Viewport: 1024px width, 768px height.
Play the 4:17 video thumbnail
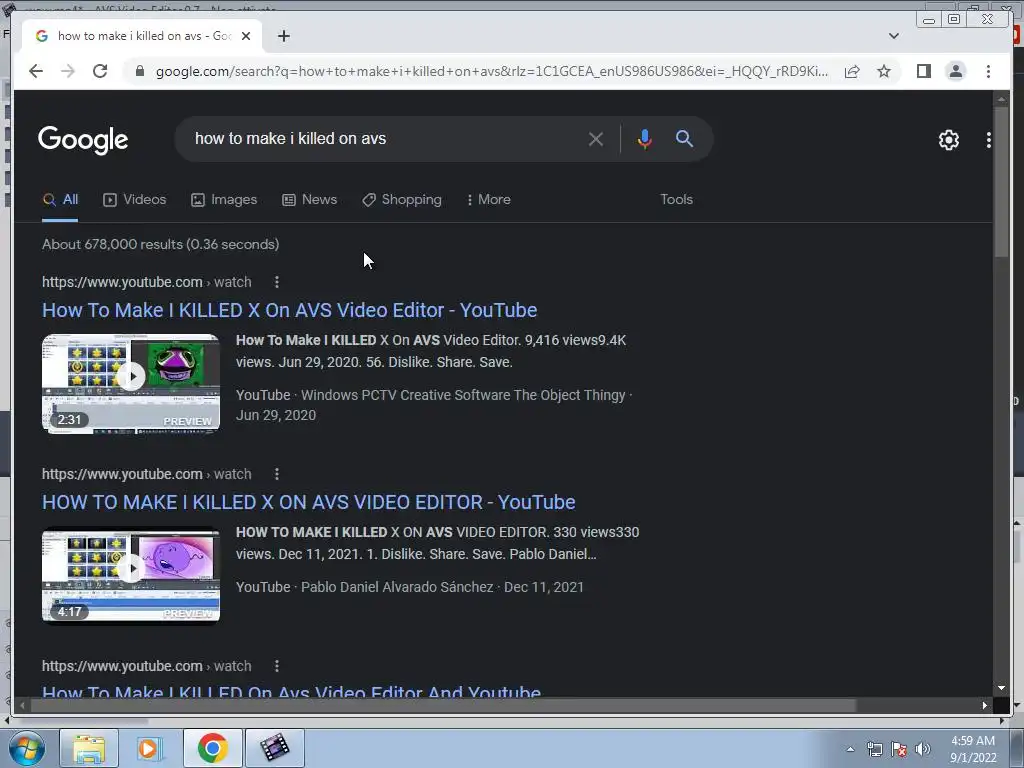(x=131, y=575)
